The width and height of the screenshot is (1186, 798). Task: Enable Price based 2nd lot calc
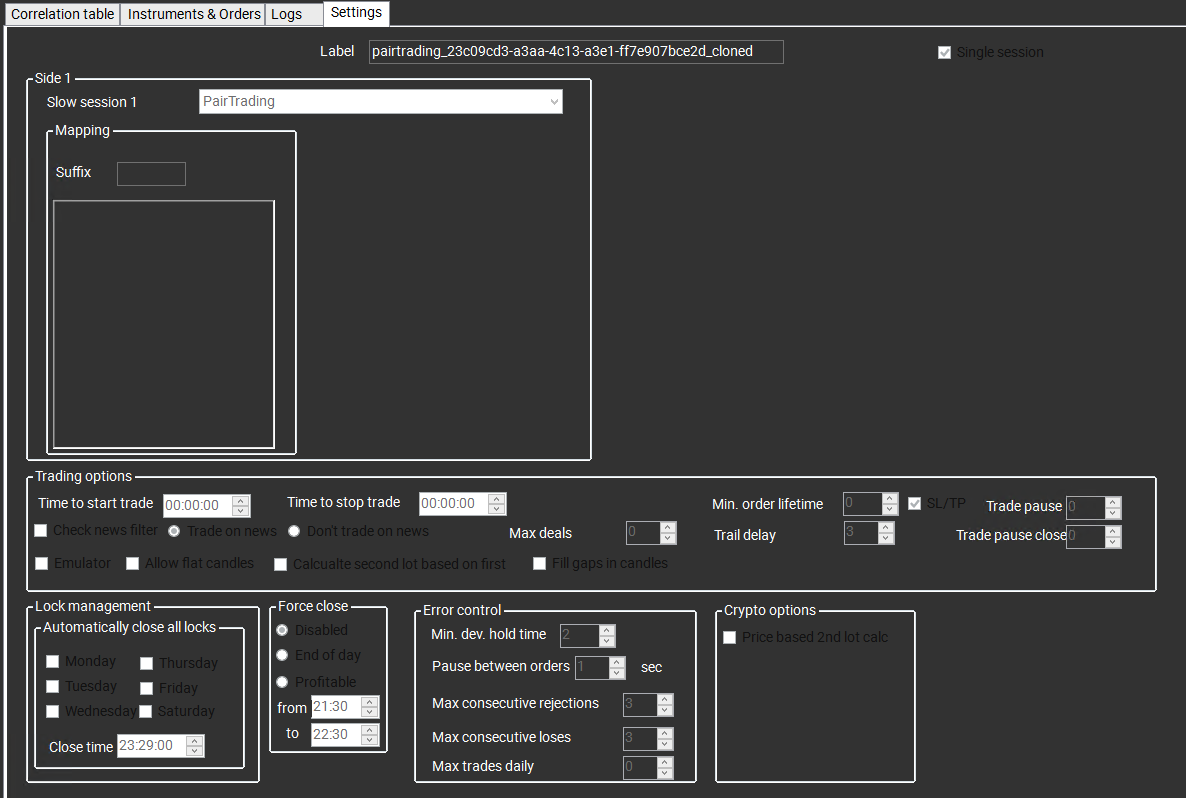(730, 637)
